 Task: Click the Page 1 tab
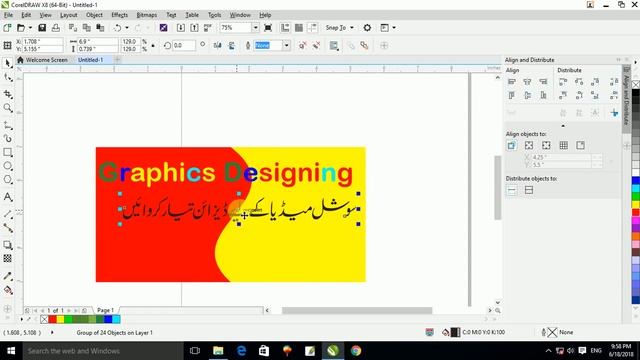(105, 310)
